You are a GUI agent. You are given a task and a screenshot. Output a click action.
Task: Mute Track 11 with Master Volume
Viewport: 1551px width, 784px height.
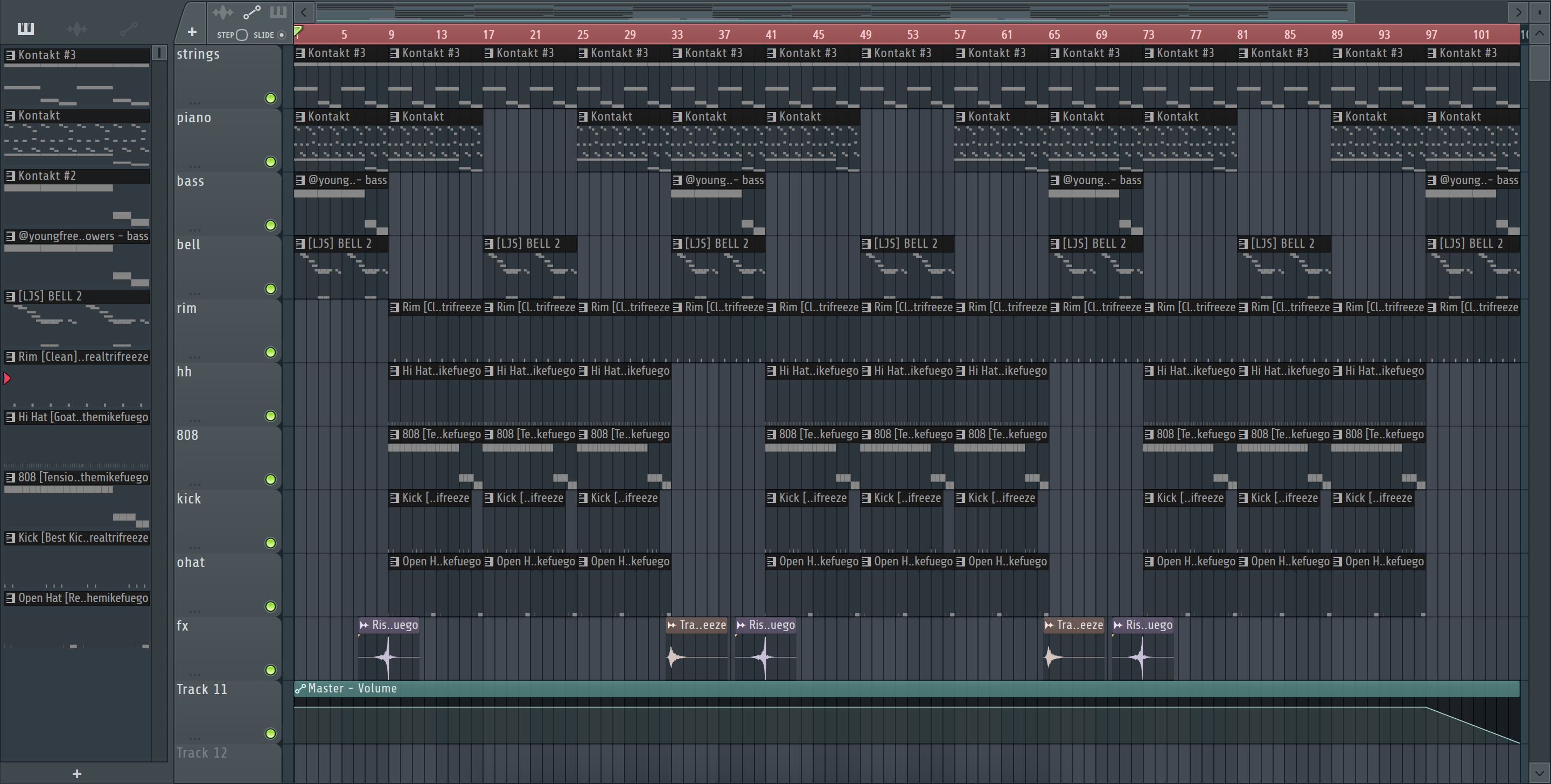click(x=270, y=733)
